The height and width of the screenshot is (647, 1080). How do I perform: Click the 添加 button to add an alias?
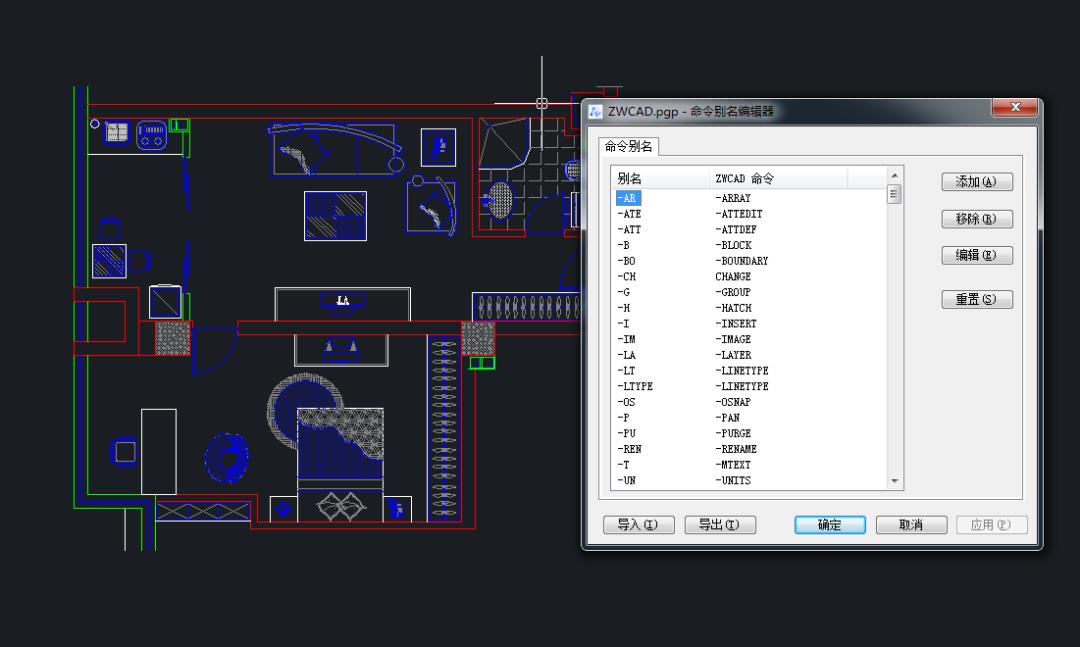(x=976, y=181)
